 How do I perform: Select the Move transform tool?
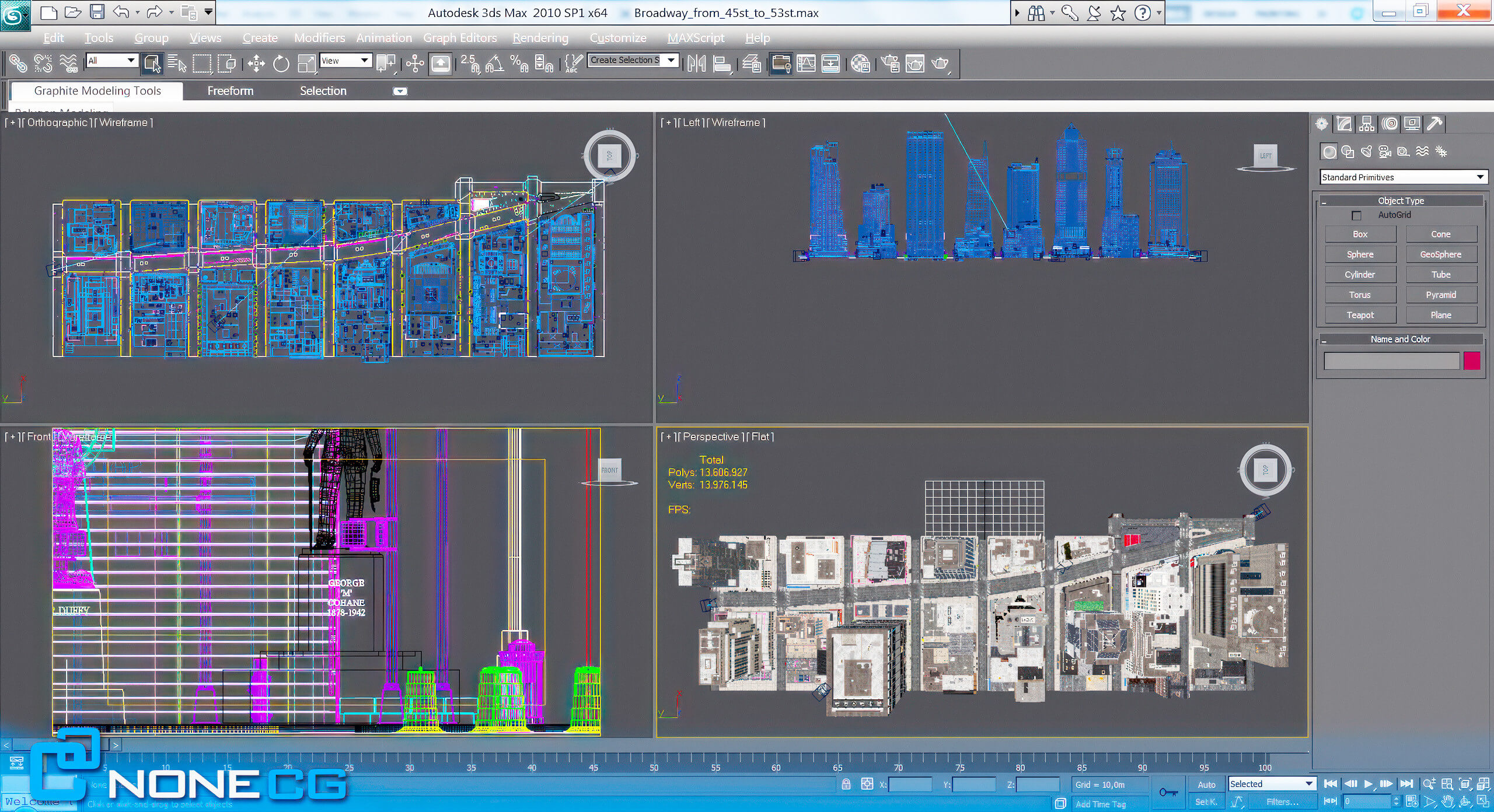[x=256, y=63]
